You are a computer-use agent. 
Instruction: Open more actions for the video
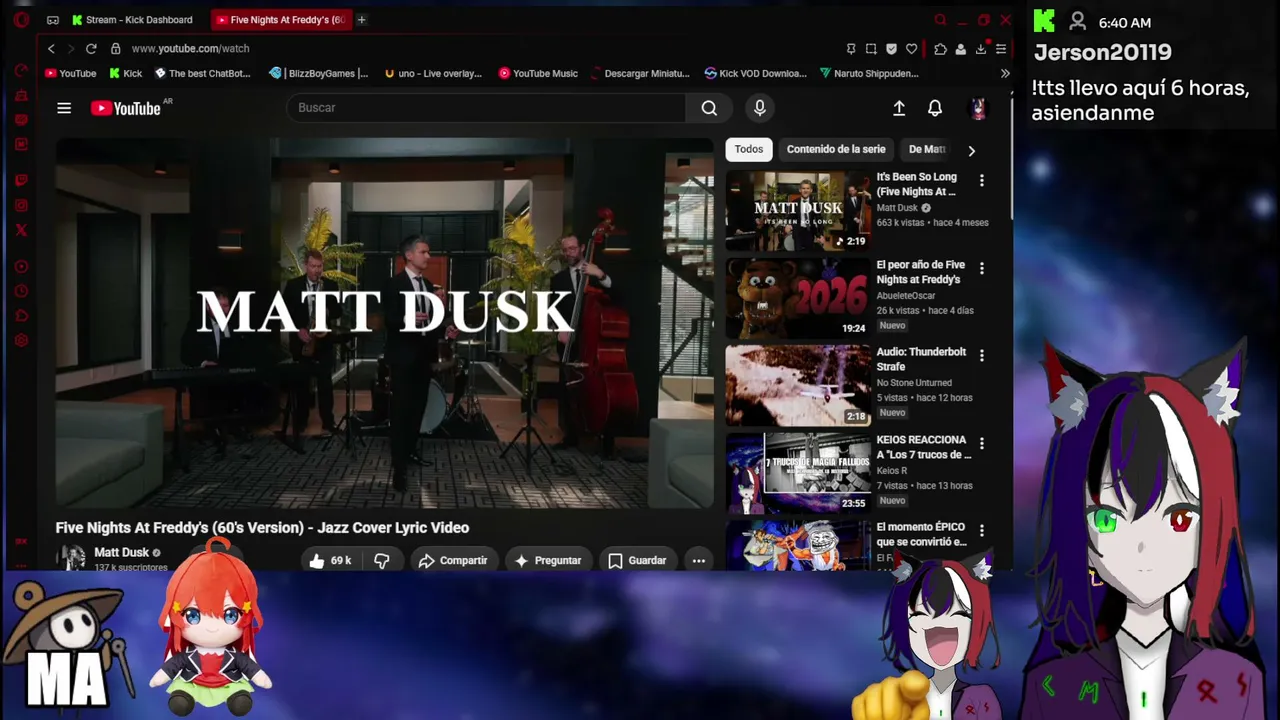click(699, 561)
